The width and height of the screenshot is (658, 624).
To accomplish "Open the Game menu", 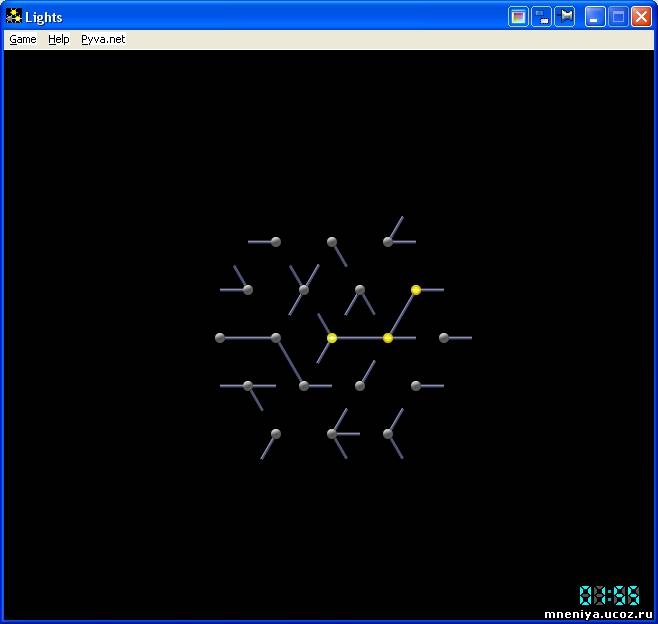I will pos(23,39).
